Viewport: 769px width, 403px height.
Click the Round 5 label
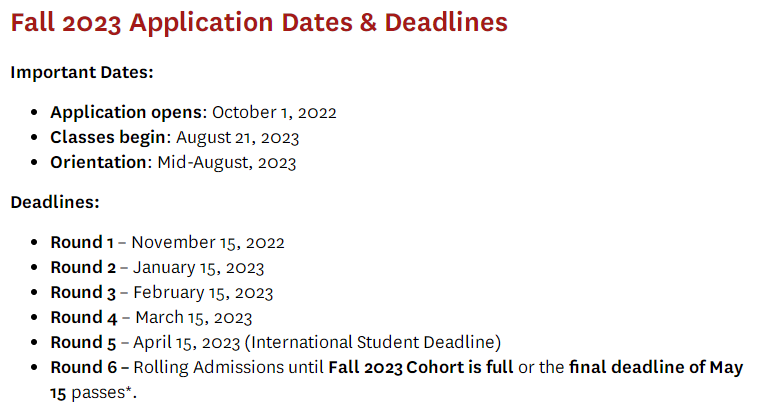(83, 342)
